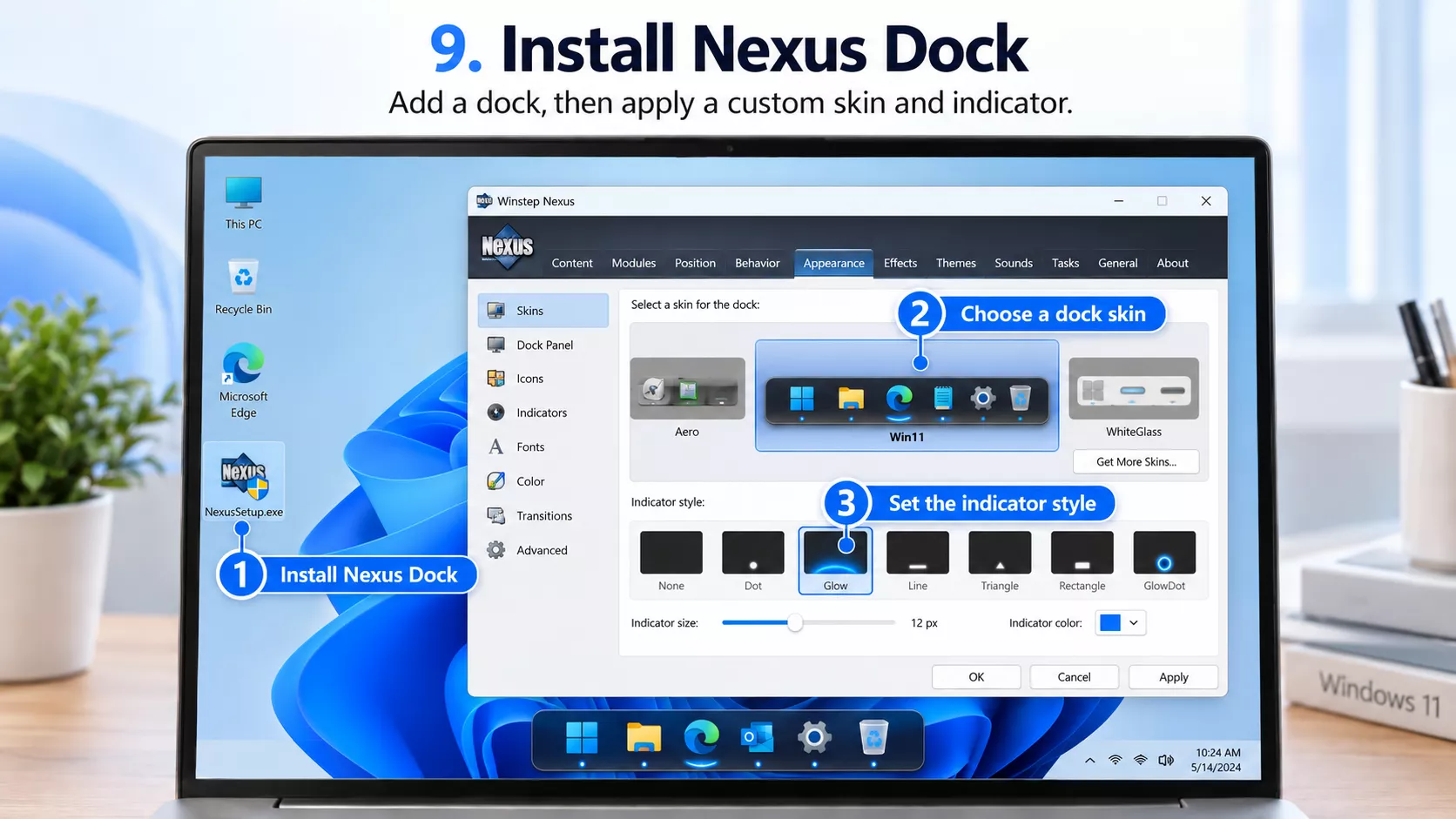Select Skins in the Appearance sidebar
The height and width of the screenshot is (819, 1456).
[x=543, y=311]
